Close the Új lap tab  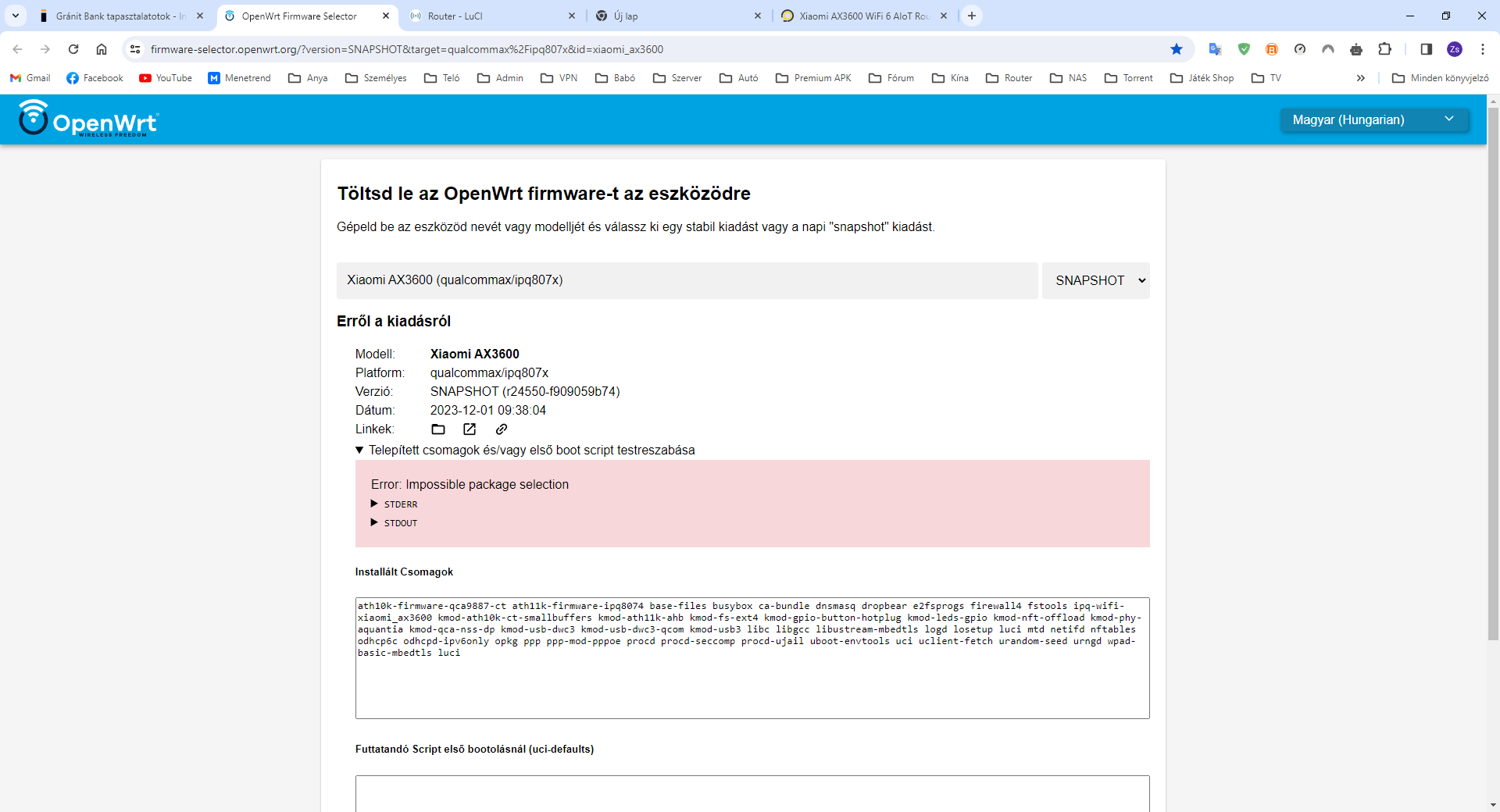pyautogui.click(x=758, y=16)
